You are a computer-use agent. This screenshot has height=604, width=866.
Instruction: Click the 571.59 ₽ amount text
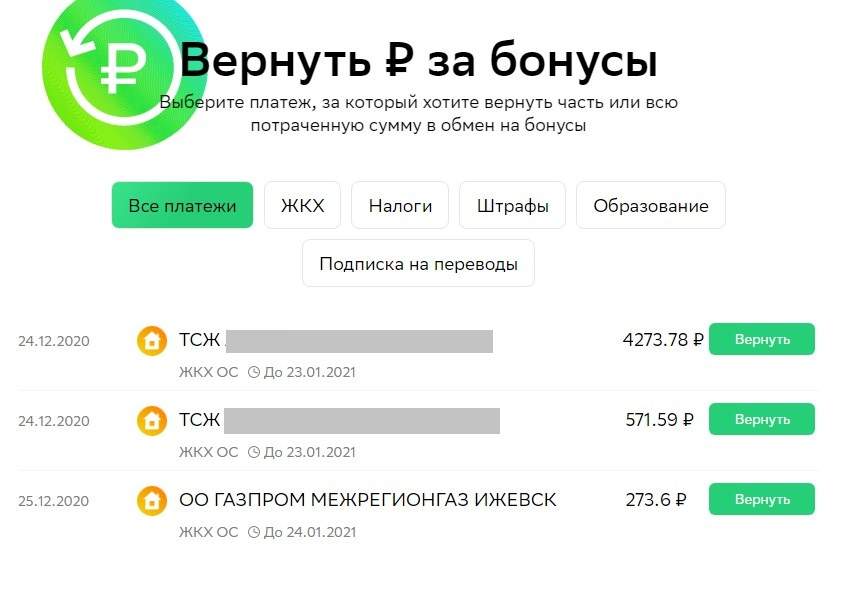coord(659,420)
